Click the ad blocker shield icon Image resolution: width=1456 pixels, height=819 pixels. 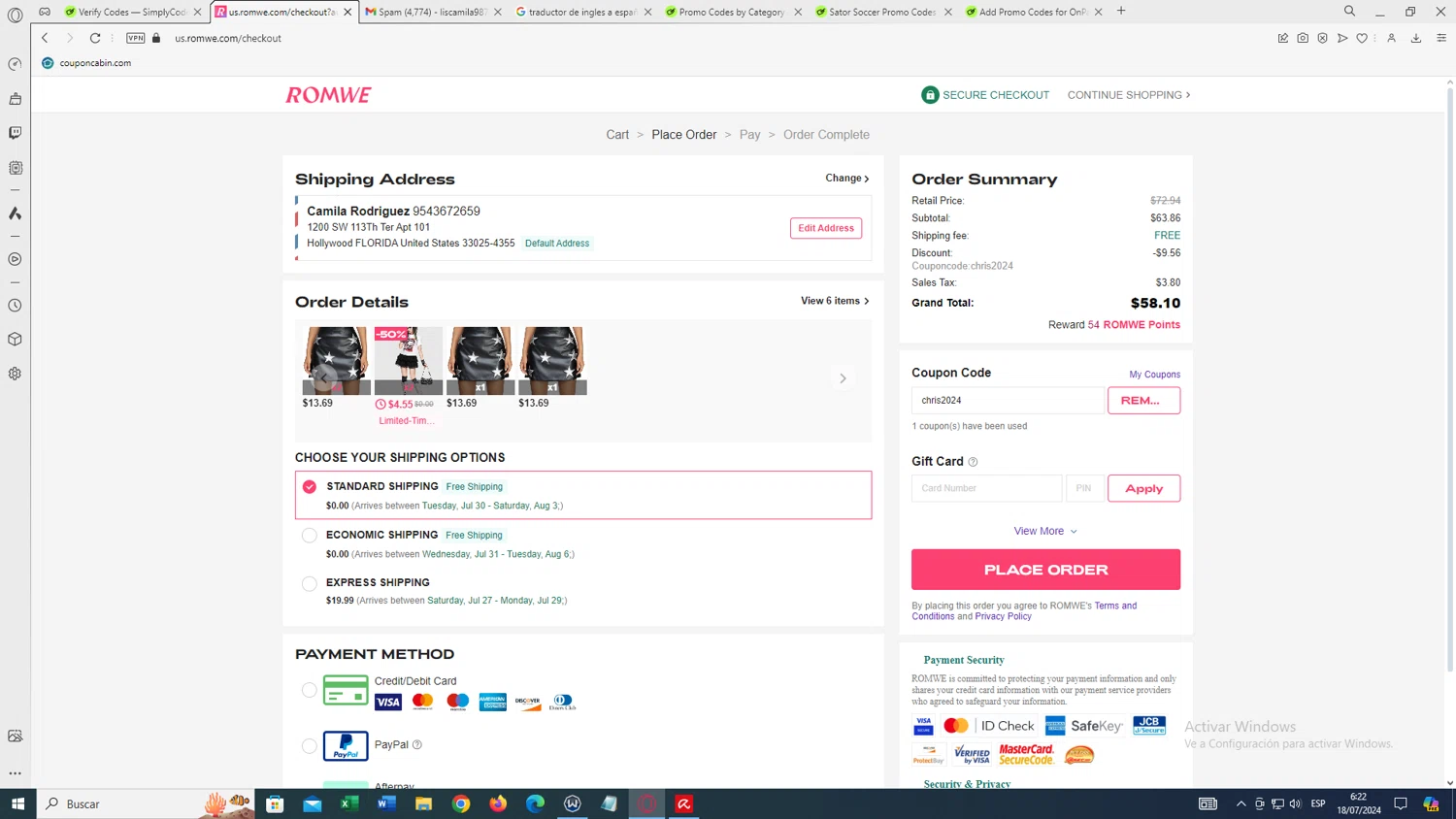[1322, 38]
